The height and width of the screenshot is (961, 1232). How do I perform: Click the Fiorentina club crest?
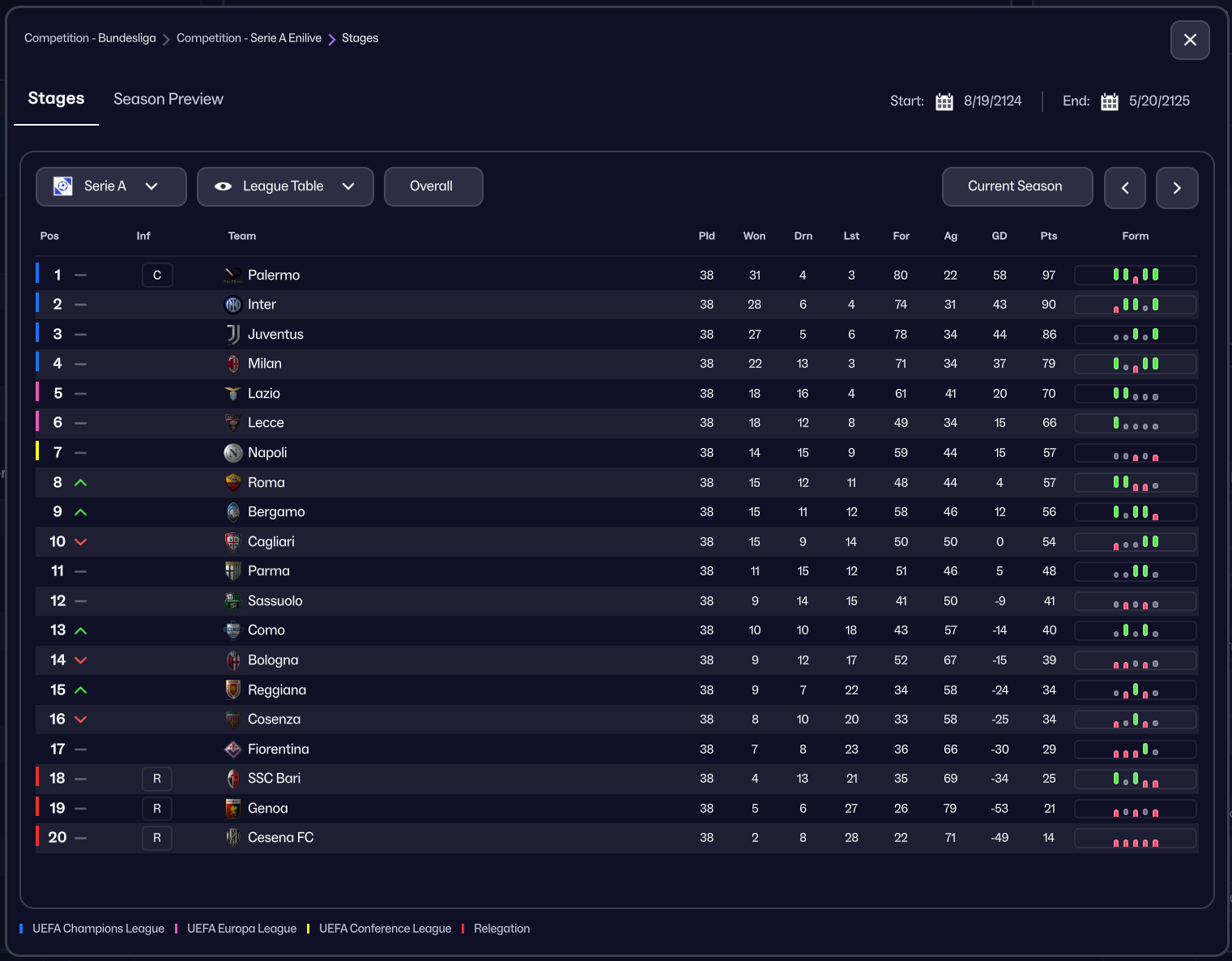pos(233,750)
